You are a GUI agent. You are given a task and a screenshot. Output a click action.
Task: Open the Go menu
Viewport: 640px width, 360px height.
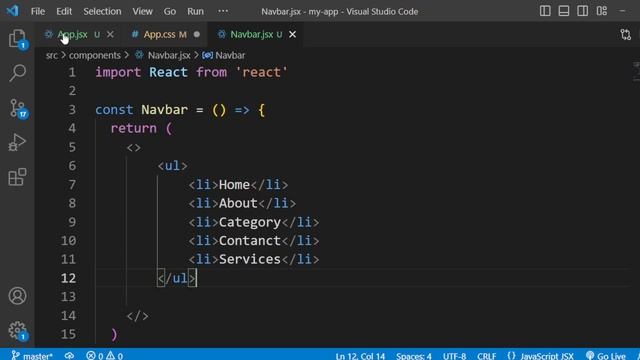pos(169,11)
